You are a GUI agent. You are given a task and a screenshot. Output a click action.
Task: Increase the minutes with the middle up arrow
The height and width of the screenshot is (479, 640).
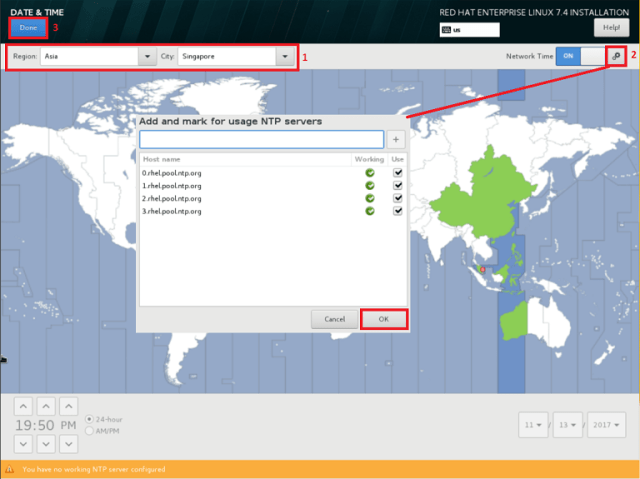tap(46, 406)
